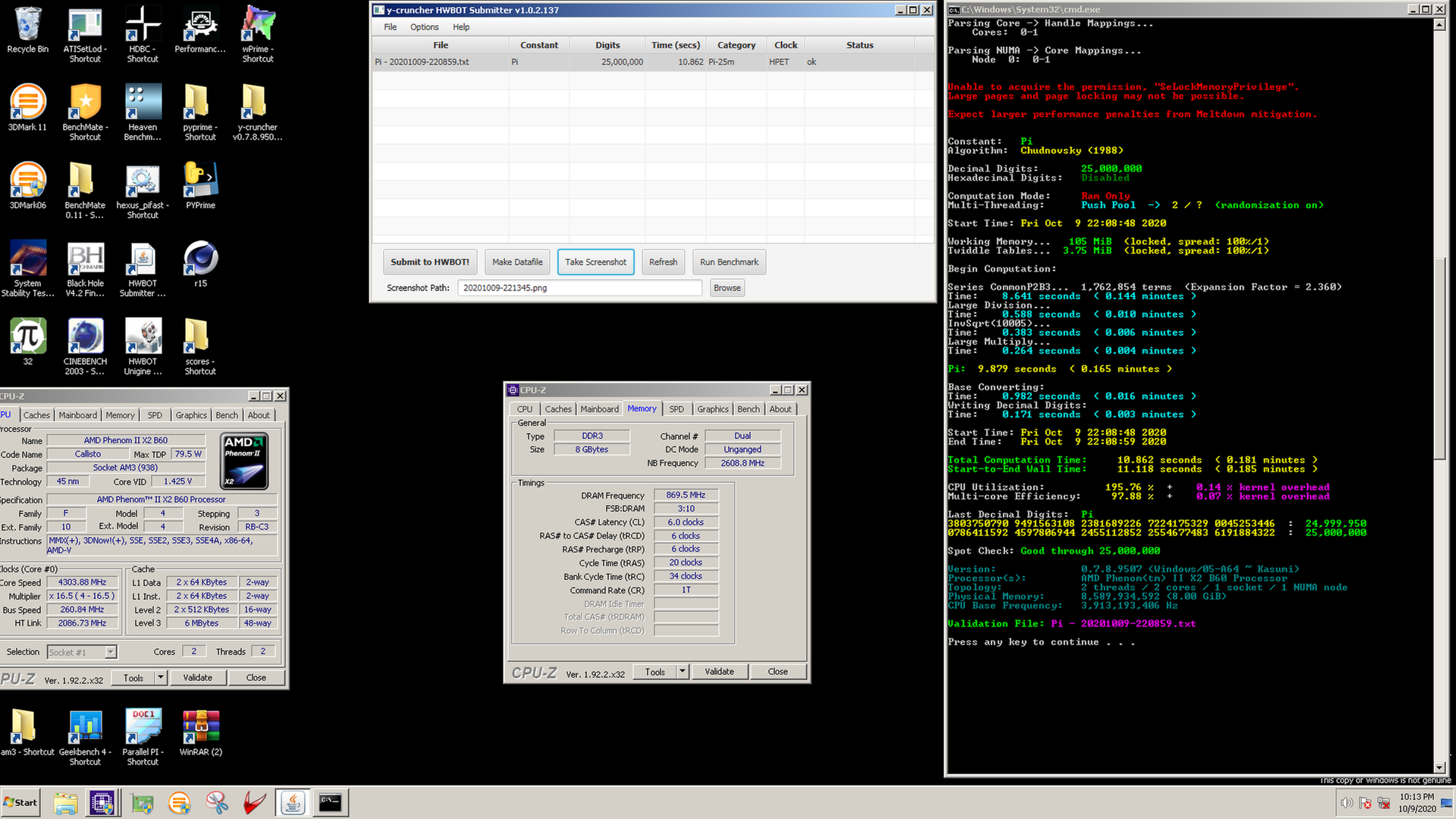Click Browse button for screenshot path

click(727, 288)
